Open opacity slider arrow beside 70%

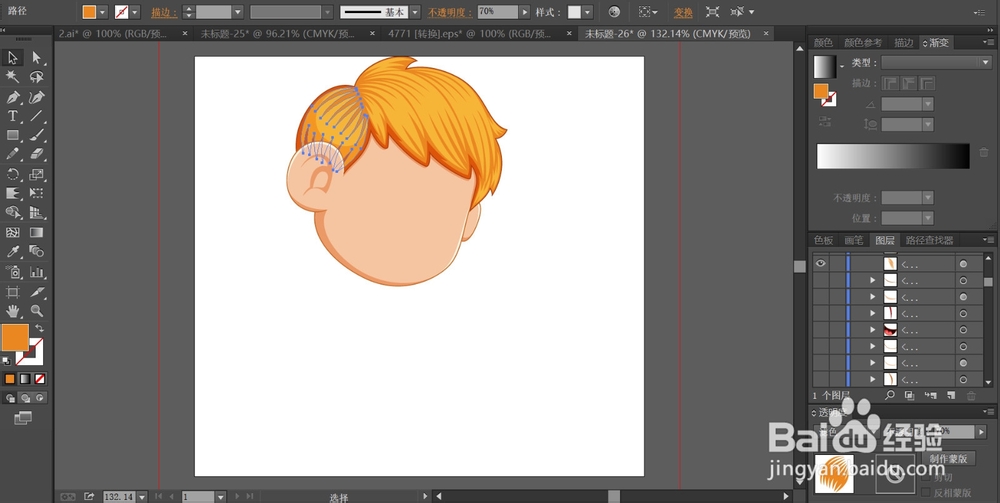point(525,12)
